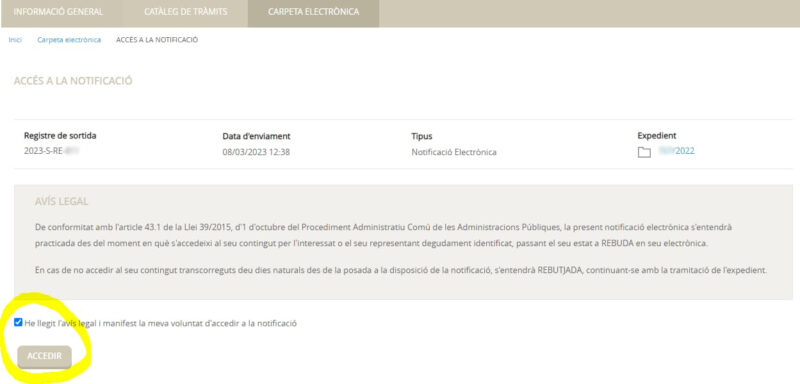Viewport: 800px width, 384px height.
Task: Click the ACCEDIR button
Action: 44,356
